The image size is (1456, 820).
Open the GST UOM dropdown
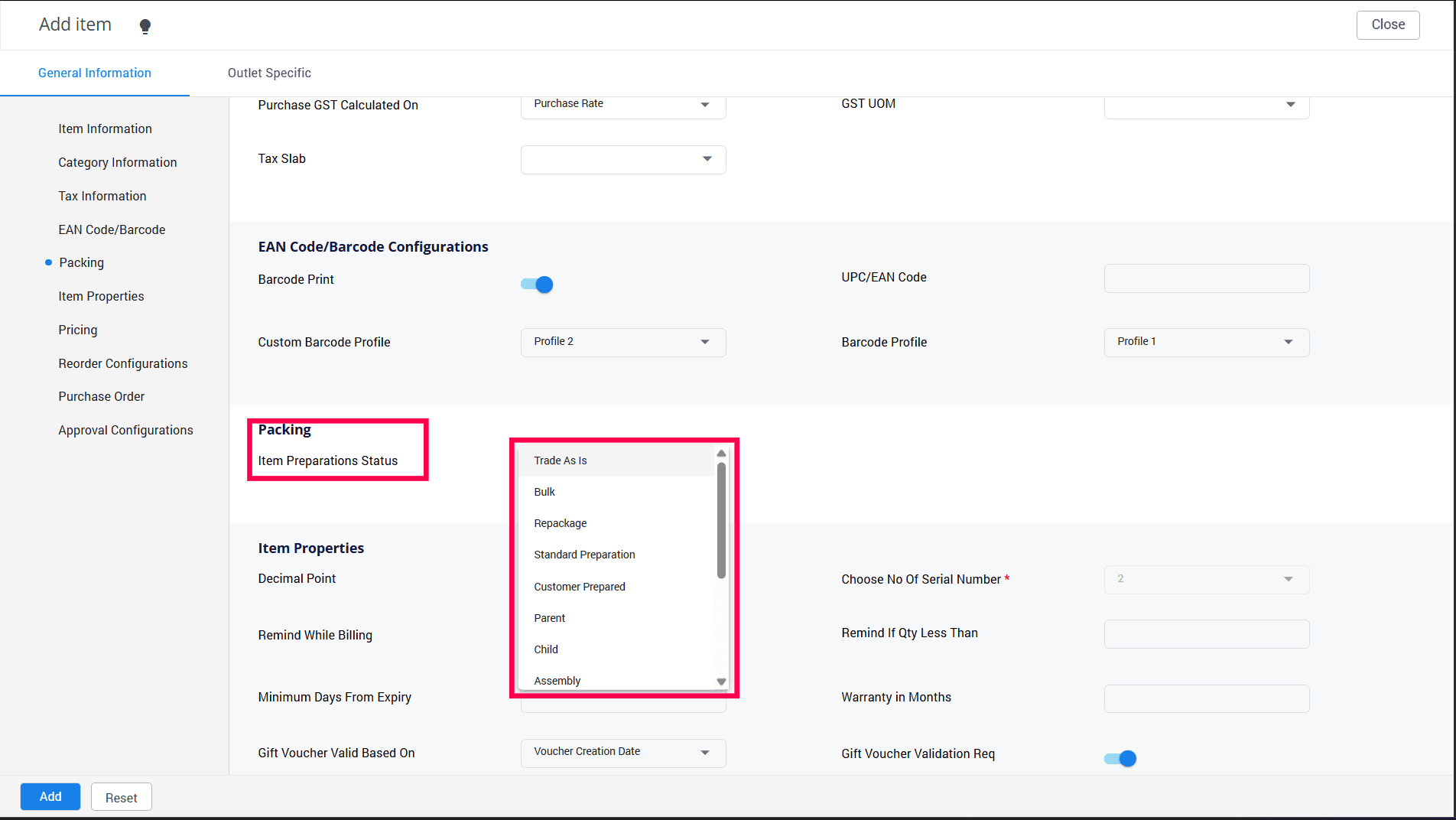pos(1206,105)
